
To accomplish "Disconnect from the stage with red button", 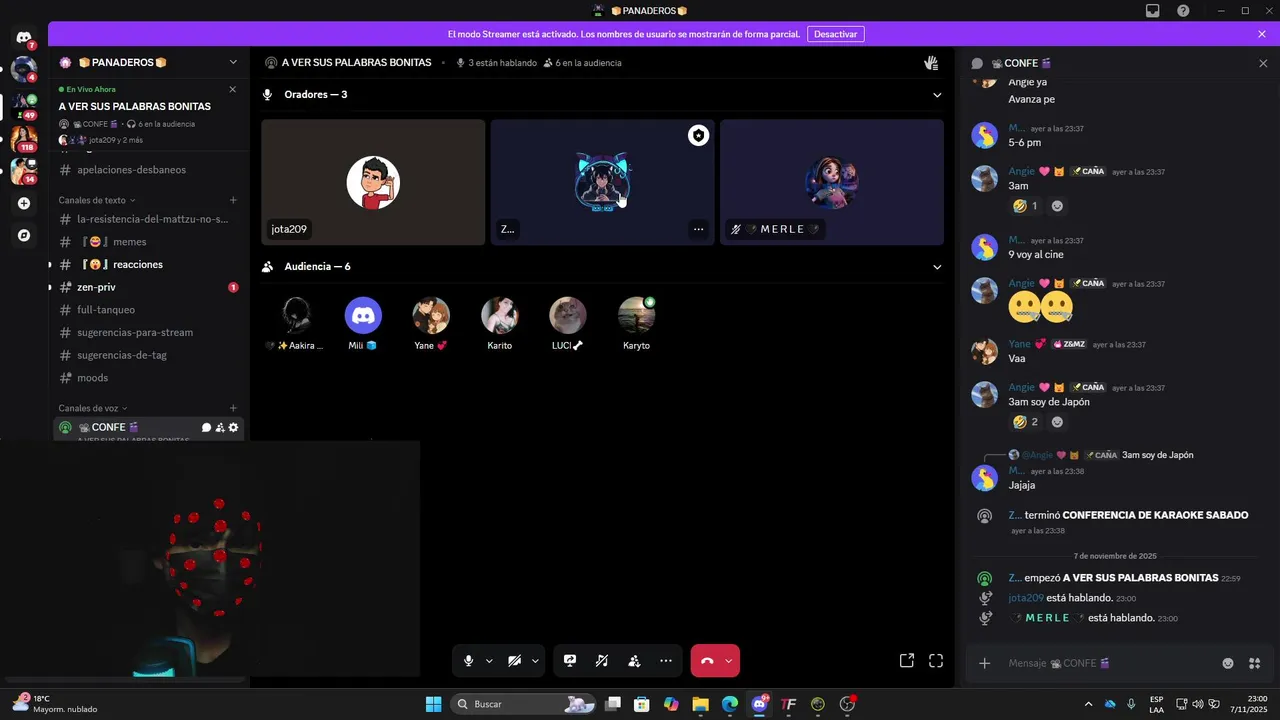I will click(706, 661).
